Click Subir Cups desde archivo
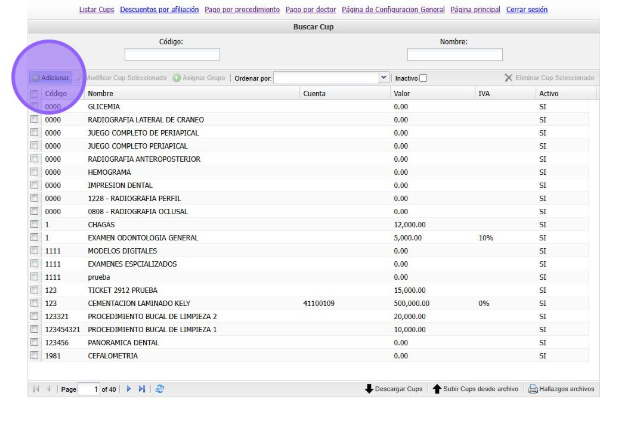 [x=475, y=388]
